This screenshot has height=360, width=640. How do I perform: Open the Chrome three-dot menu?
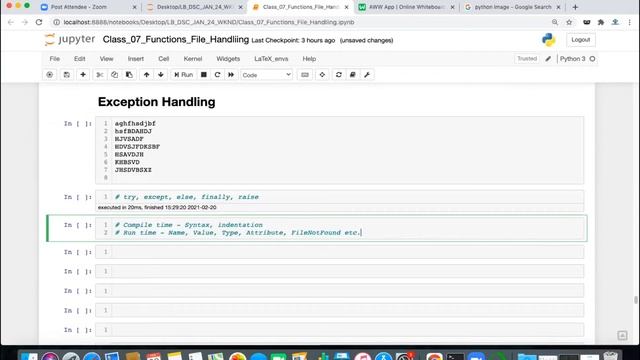(629, 22)
